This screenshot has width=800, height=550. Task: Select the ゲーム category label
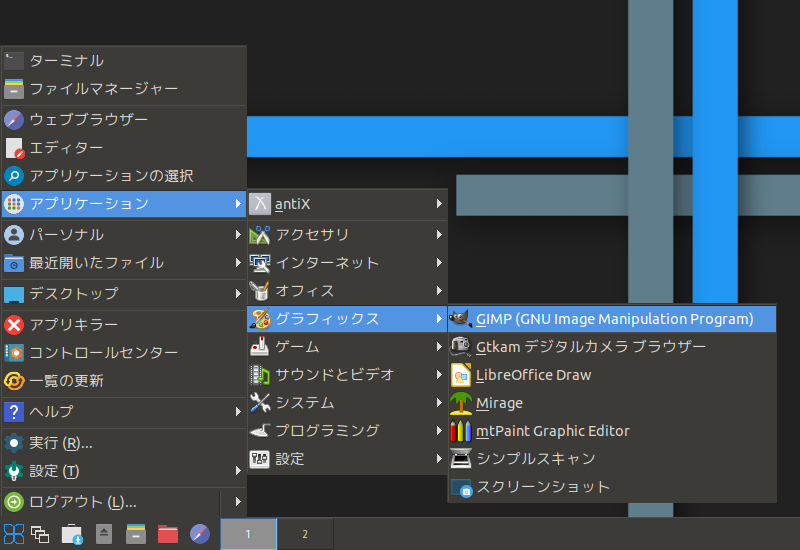pyautogui.click(x=297, y=347)
